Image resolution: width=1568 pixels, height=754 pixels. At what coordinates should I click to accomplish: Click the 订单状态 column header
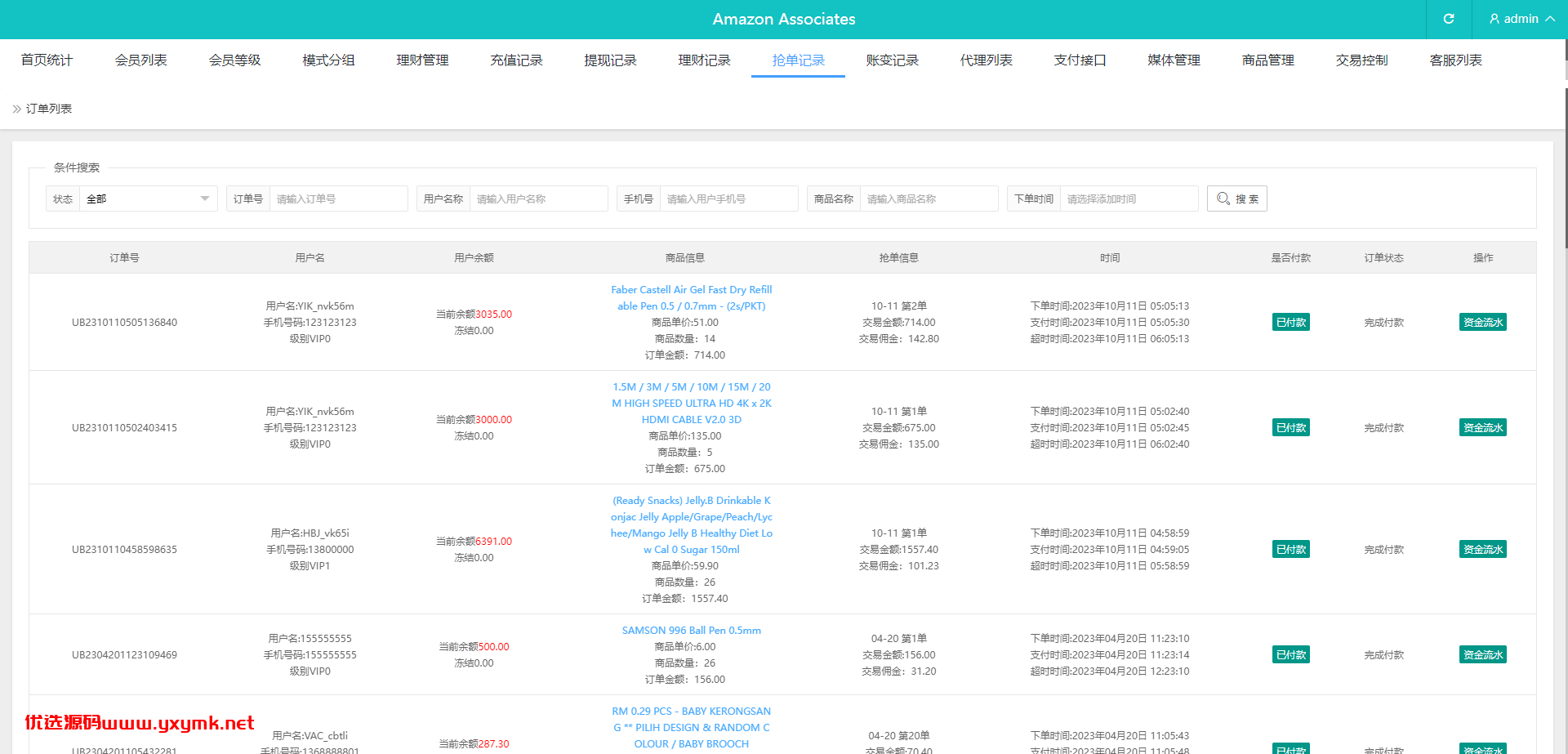tap(1384, 257)
